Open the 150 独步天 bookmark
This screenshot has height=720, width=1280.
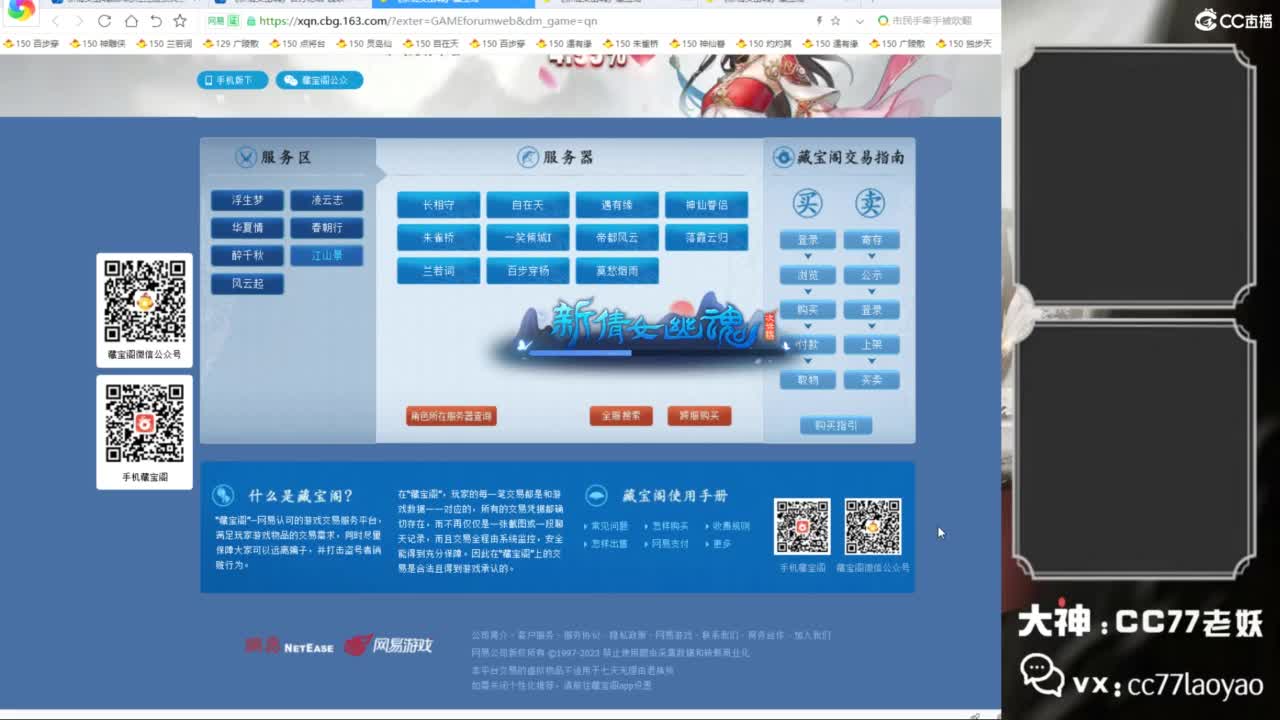(x=963, y=44)
